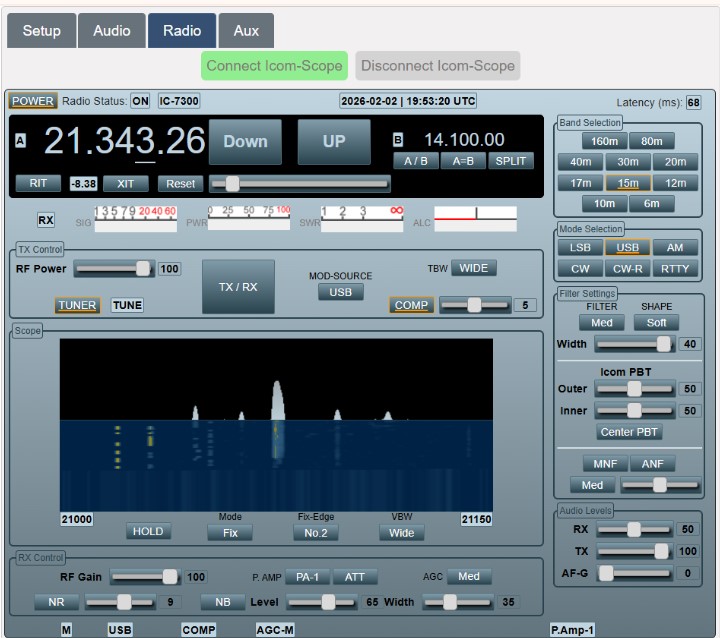This screenshot has height=638, width=720.
Task: Change the filter Med selector
Action: pyautogui.click(x=601, y=322)
